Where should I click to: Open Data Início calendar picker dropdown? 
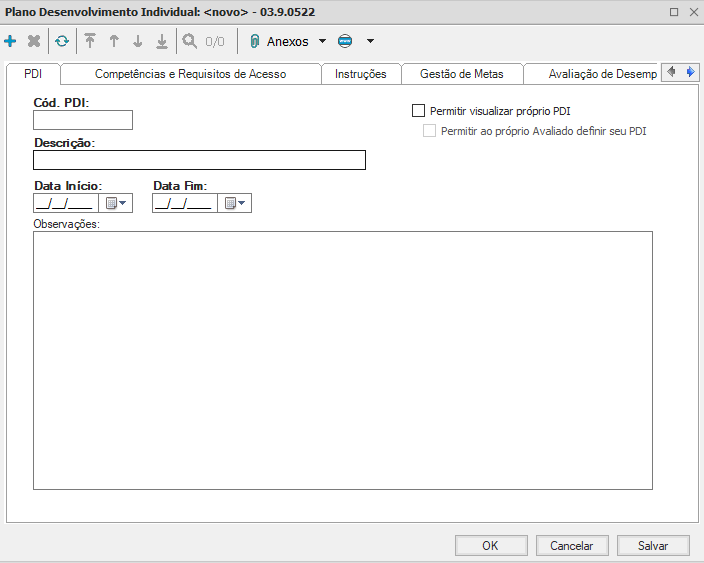[117, 203]
